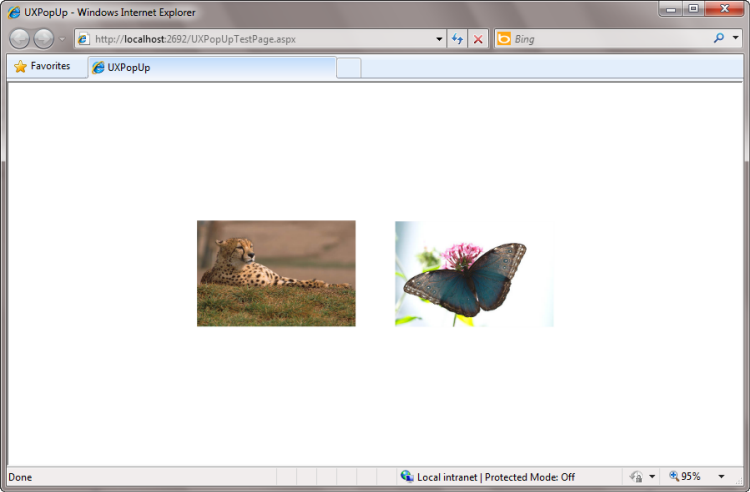This screenshot has height=492, width=750.
Task: Open the recent pages dropdown arrow
Action: [x=62, y=39]
